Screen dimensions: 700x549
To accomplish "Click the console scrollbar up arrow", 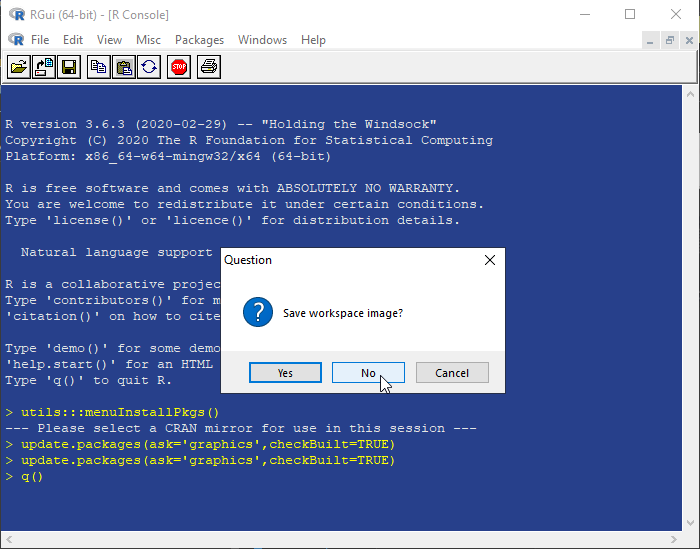I will click(691, 93).
